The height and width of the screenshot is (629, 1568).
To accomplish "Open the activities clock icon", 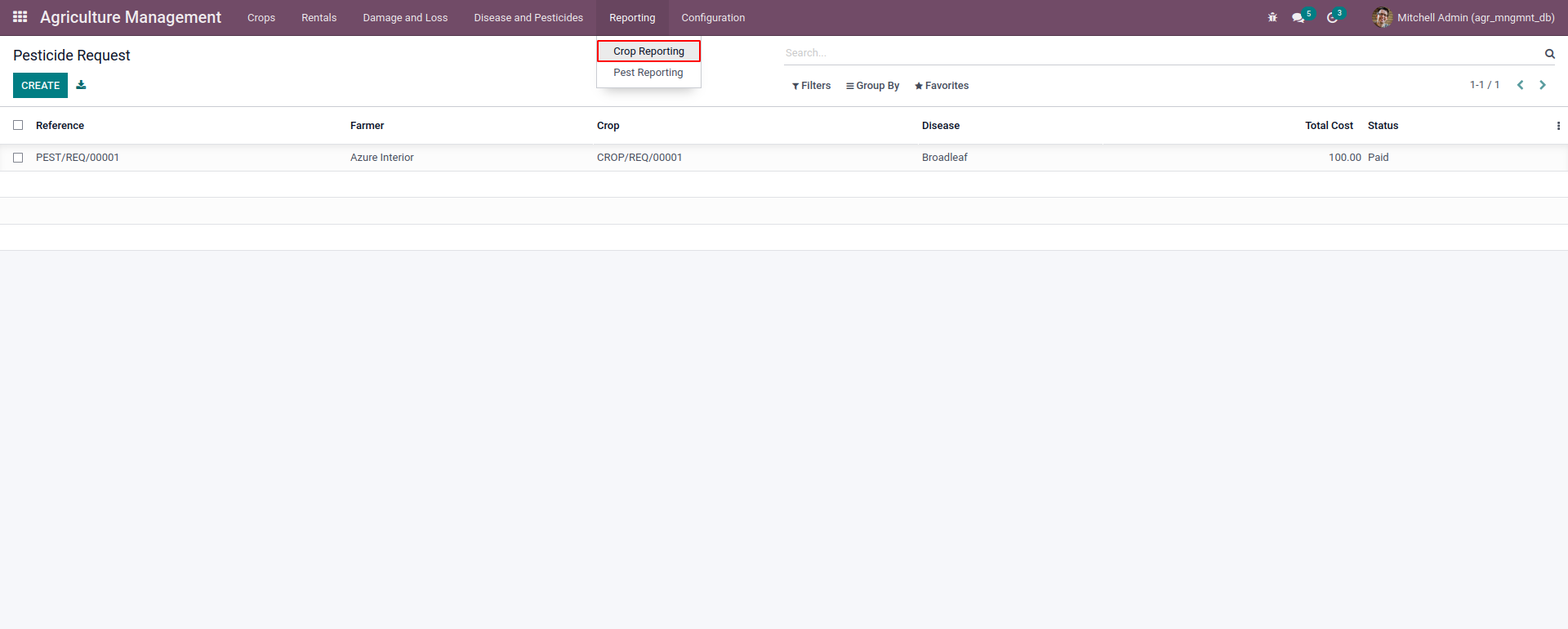I will click(x=1332, y=18).
